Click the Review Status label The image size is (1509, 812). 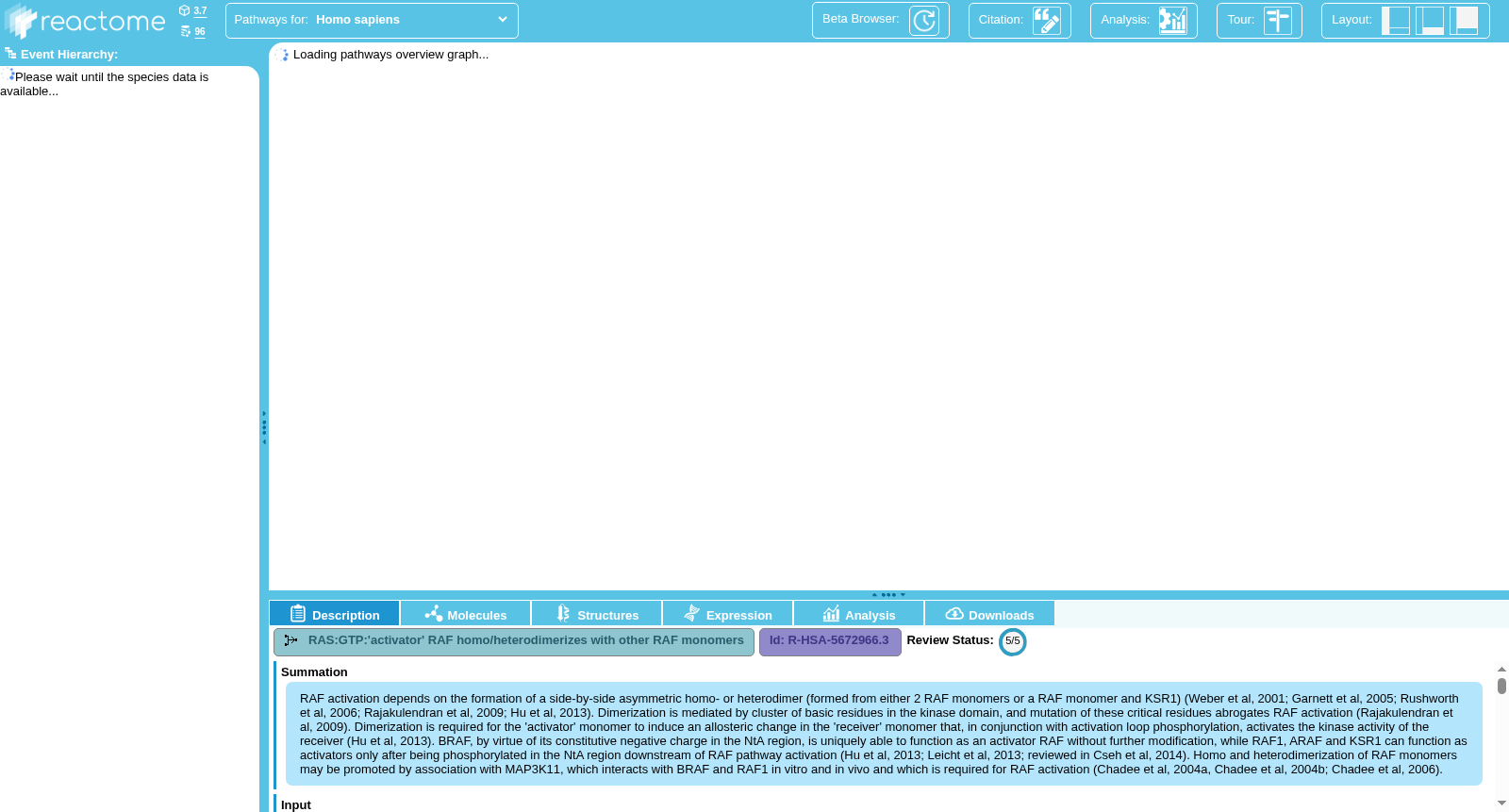click(x=950, y=640)
